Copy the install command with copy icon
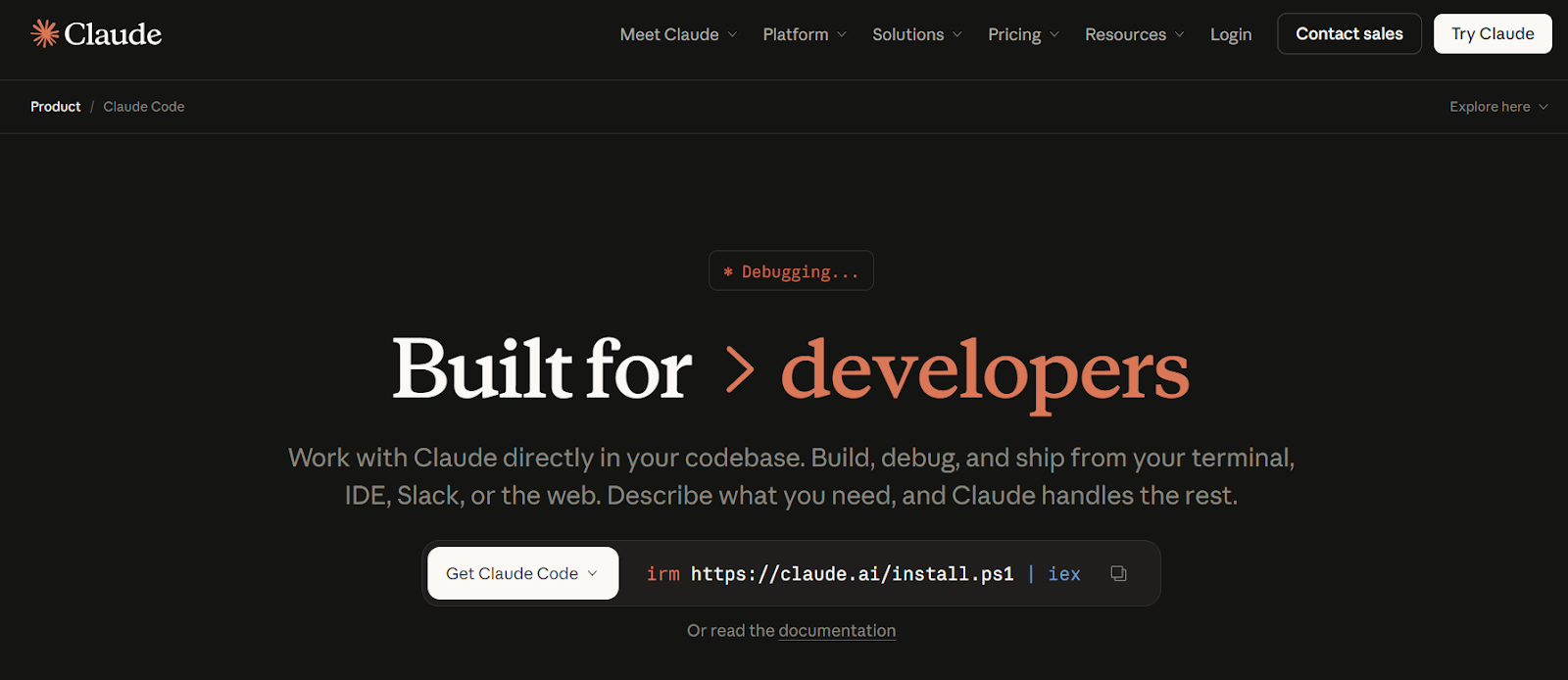Image resolution: width=1568 pixels, height=680 pixels. click(x=1118, y=573)
